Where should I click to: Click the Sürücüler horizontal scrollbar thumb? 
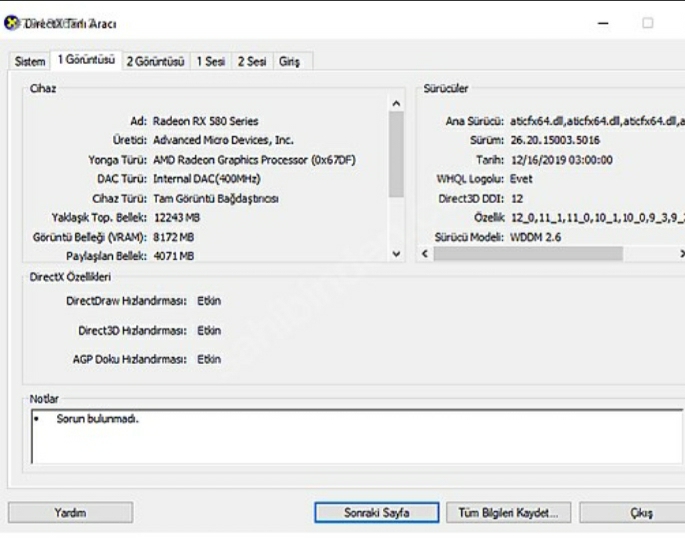click(x=528, y=254)
